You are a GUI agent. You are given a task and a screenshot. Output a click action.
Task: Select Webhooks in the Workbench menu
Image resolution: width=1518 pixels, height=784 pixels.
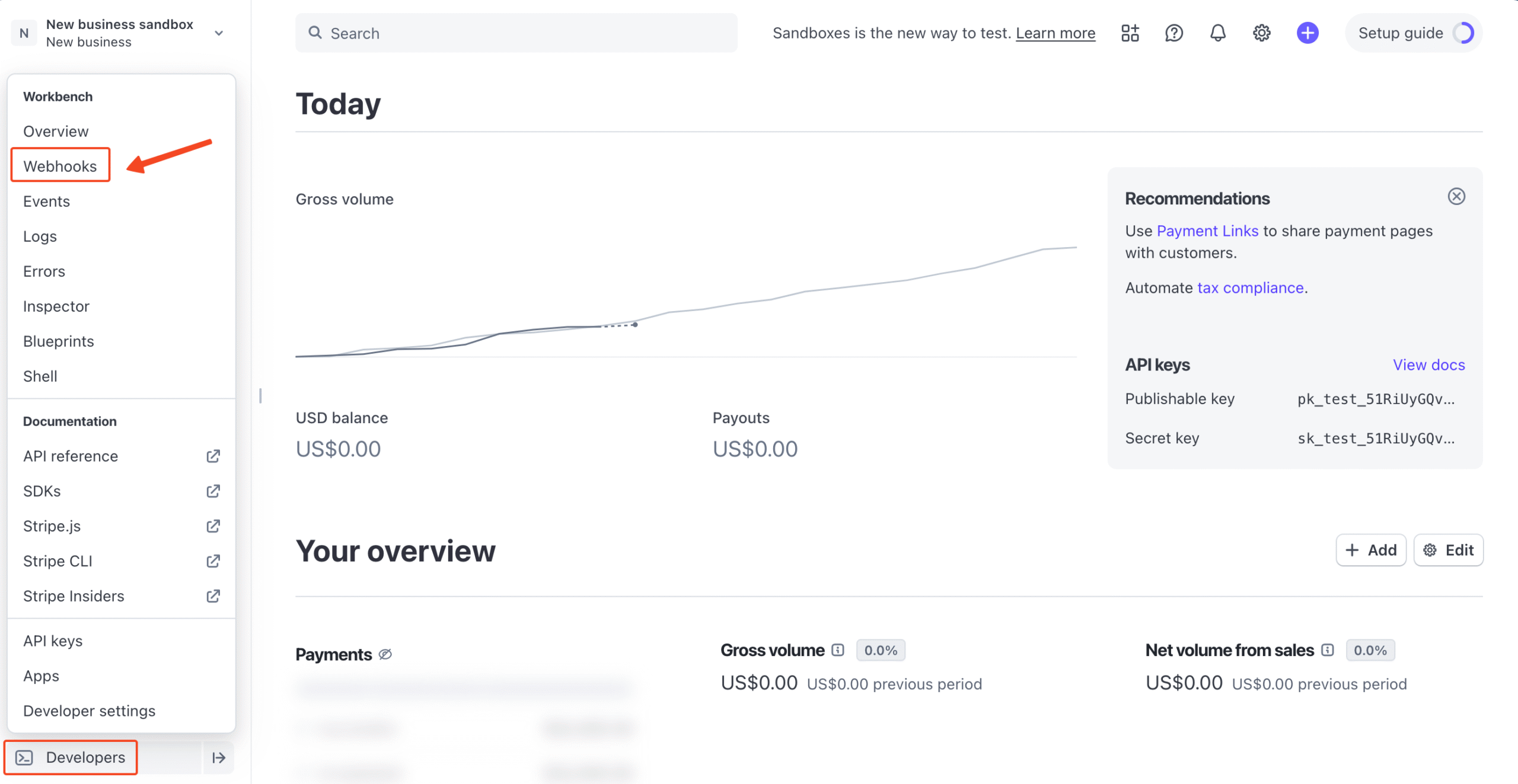60,166
